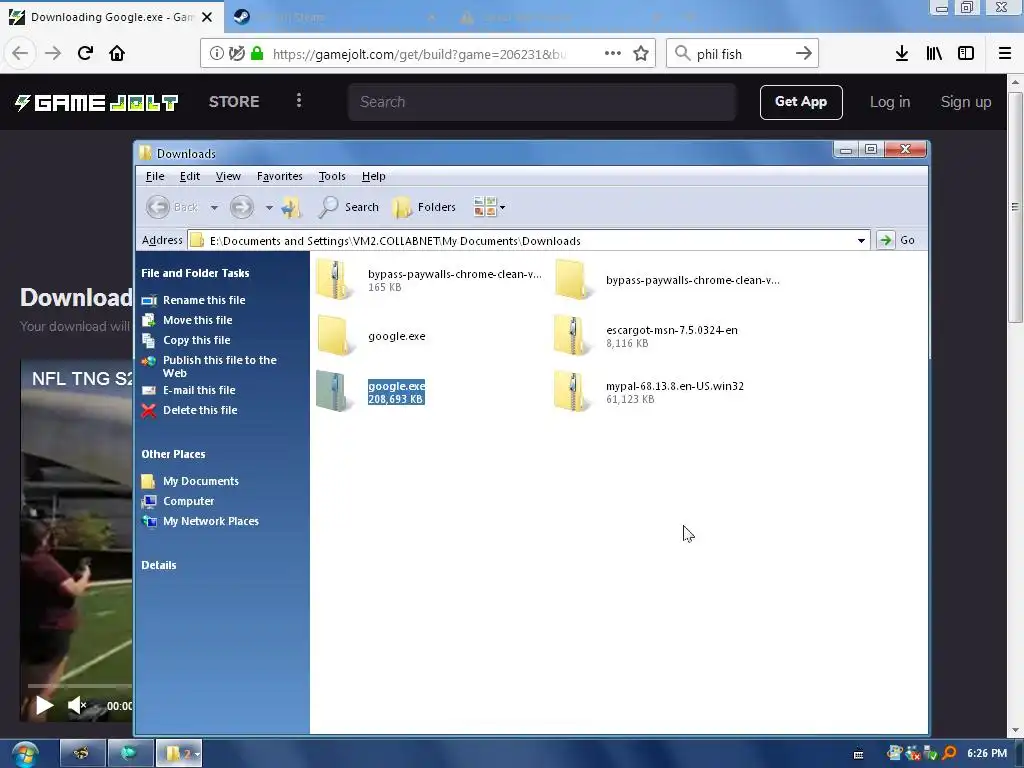This screenshot has height=768, width=1024.
Task: Open My Documents in Other Places
Action: (200, 481)
